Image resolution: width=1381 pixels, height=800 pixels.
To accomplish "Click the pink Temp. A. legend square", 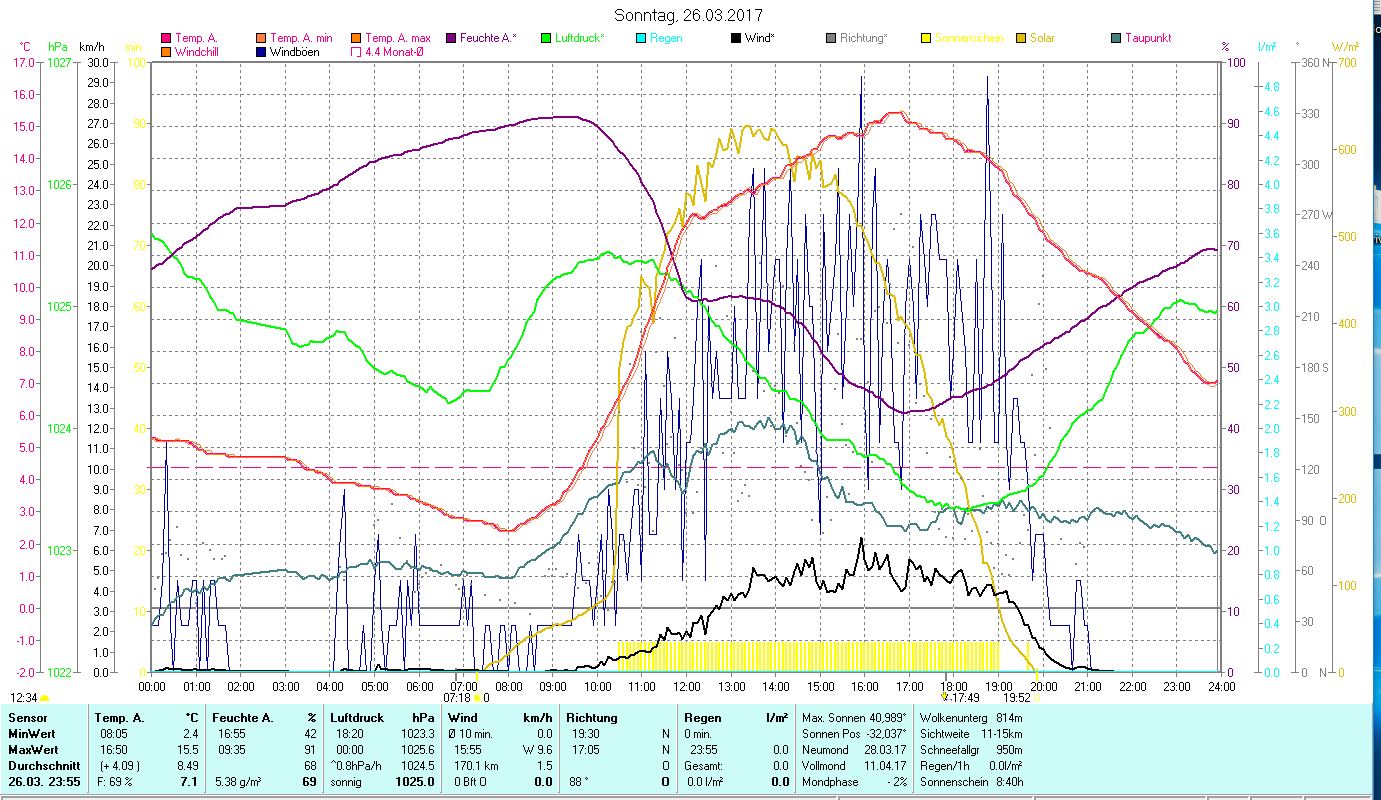I will [x=166, y=39].
